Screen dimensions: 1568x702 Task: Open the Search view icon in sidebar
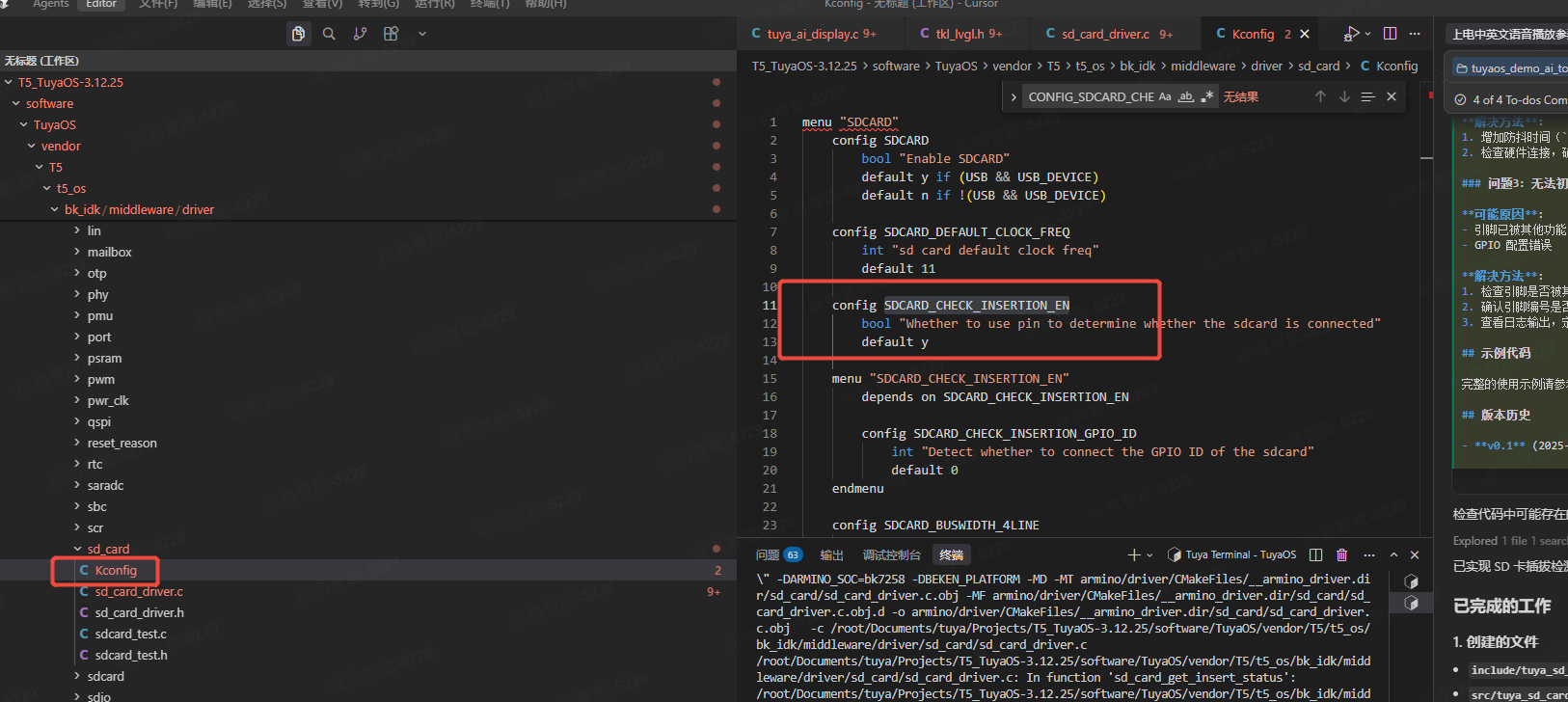click(329, 34)
